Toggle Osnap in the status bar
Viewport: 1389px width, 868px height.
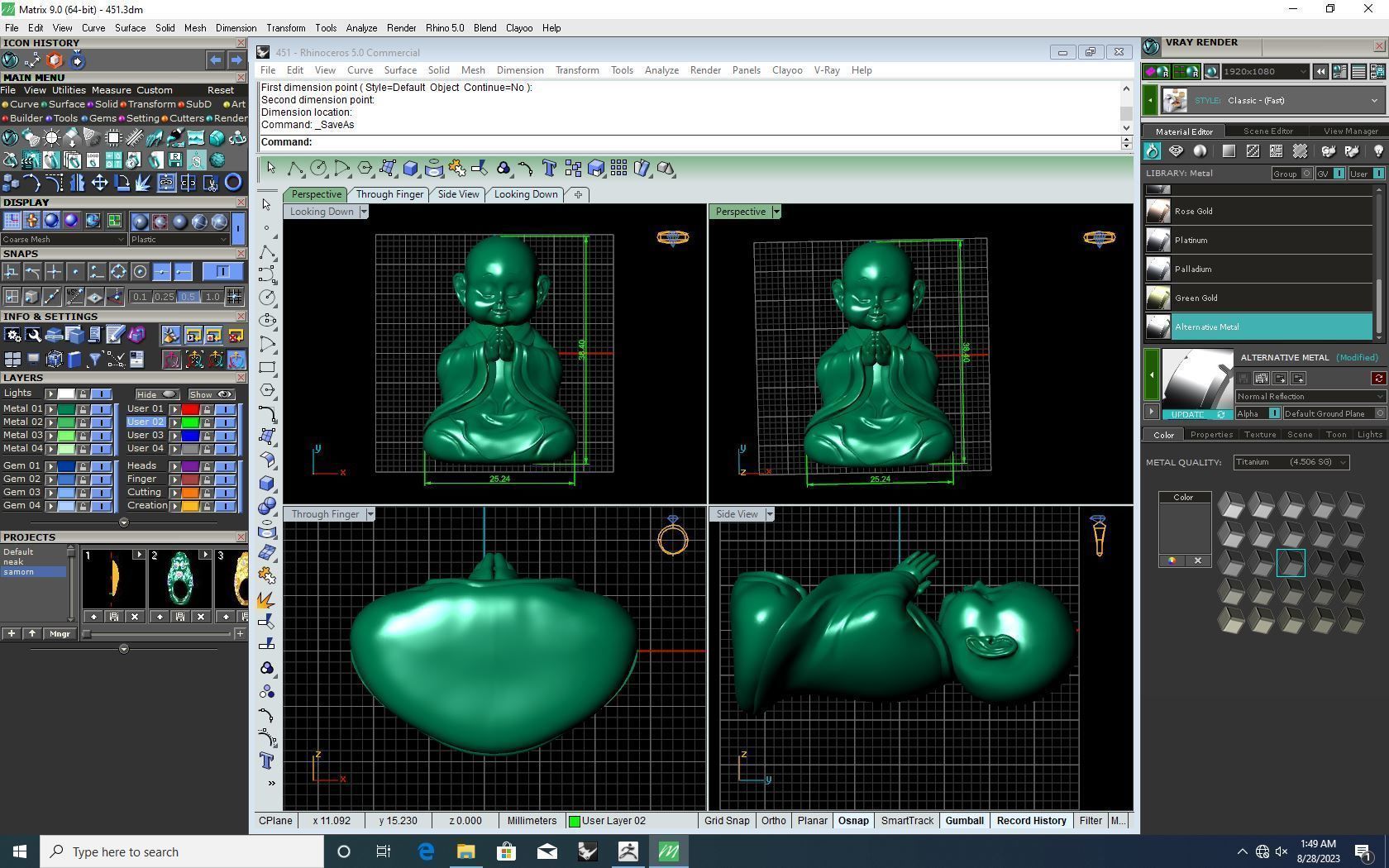[x=853, y=821]
